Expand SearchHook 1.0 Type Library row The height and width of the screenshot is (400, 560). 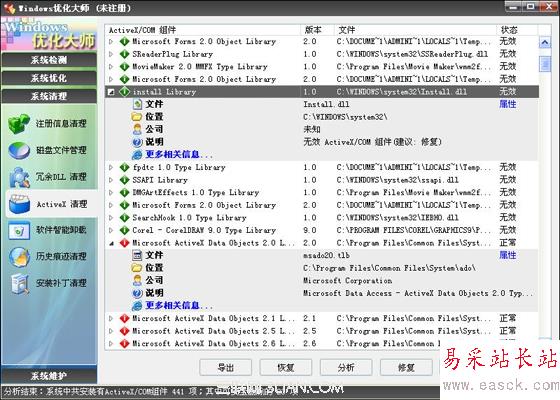point(111,218)
